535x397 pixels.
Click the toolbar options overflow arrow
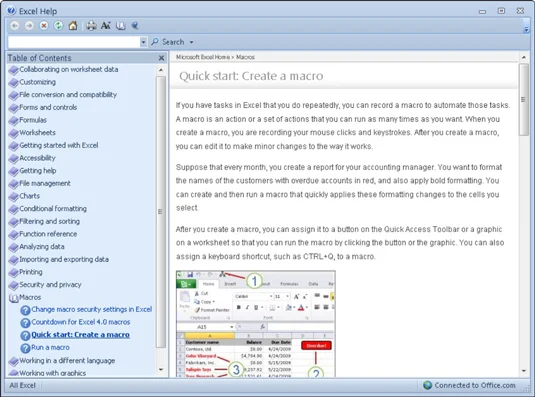(x=526, y=30)
